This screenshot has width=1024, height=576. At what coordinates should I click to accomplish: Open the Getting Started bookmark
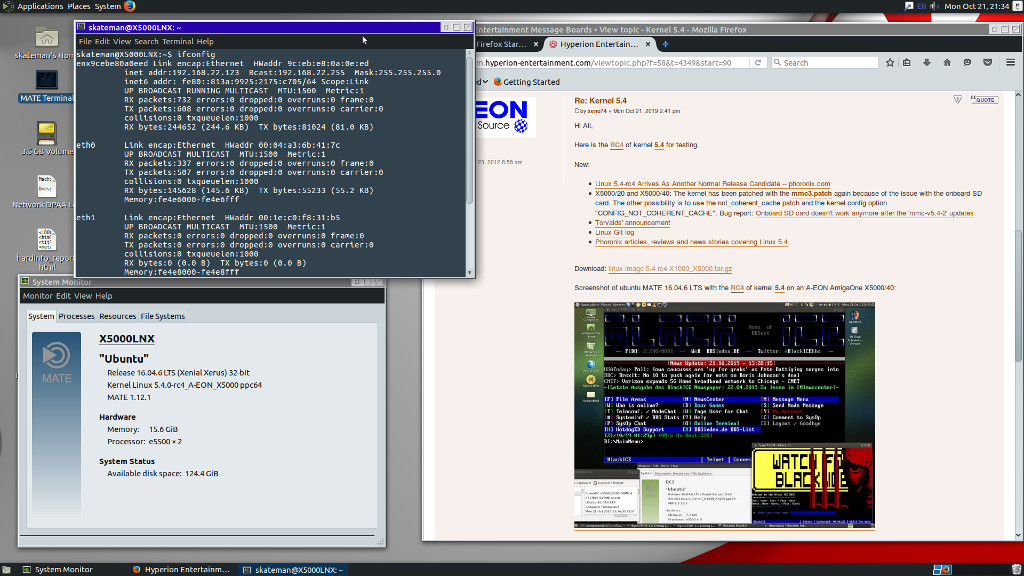click(x=526, y=82)
